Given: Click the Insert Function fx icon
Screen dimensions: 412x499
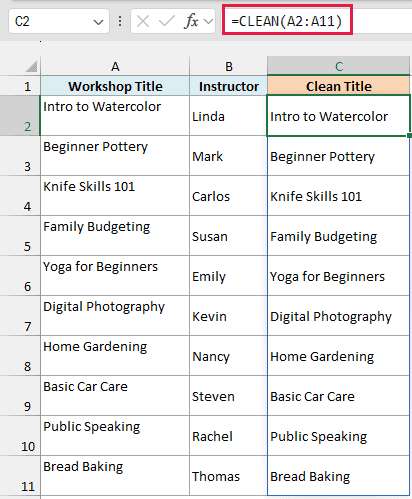Looking at the screenshot, I should (191, 21).
